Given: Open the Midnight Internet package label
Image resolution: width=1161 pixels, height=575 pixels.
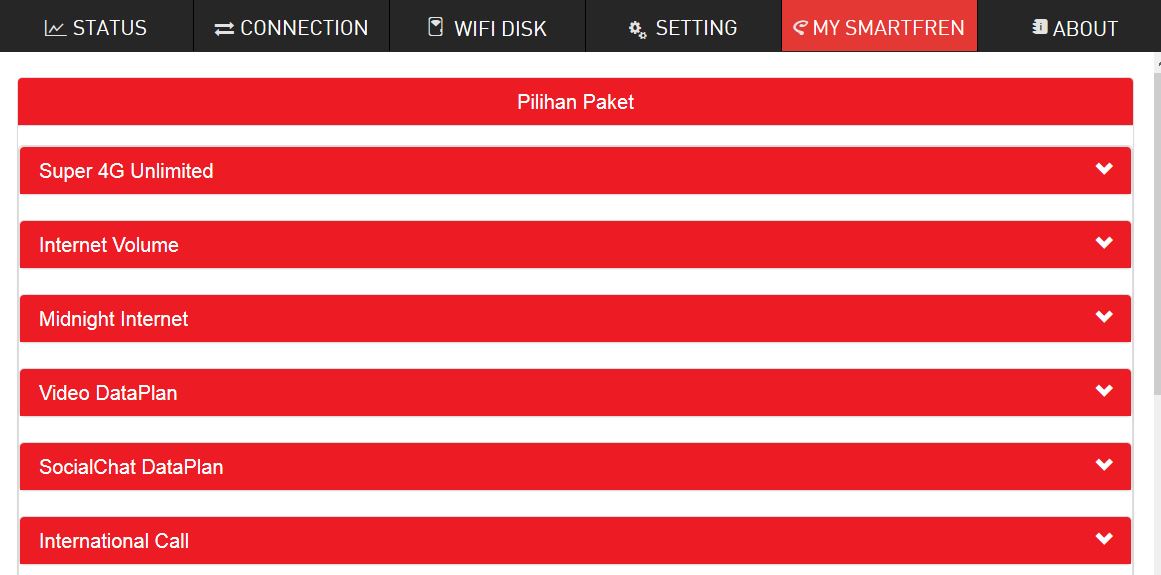Looking at the screenshot, I should (113, 319).
